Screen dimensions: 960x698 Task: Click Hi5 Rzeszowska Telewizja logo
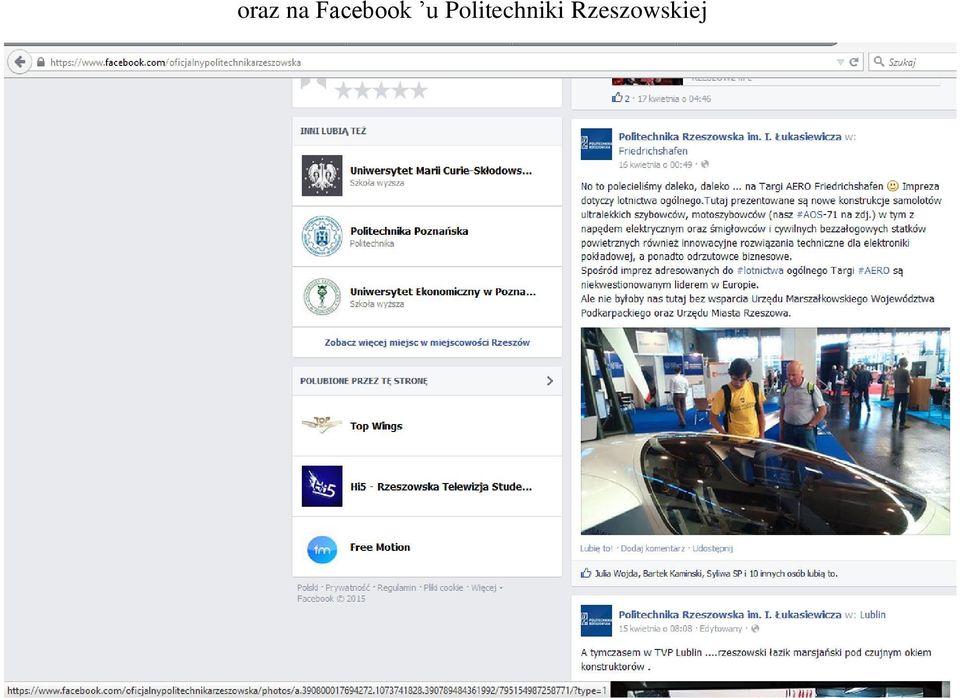[321, 486]
